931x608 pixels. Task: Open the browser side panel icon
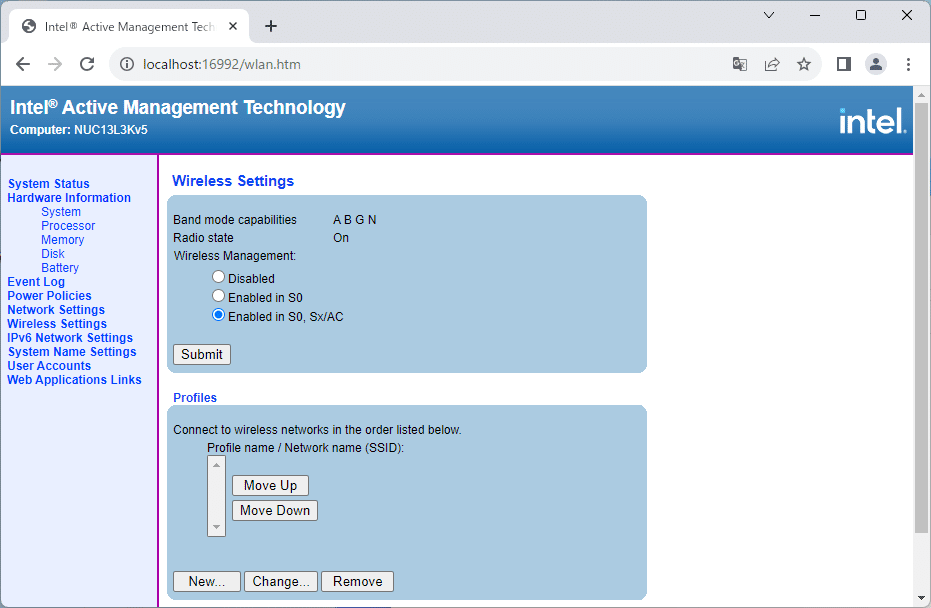coord(844,64)
